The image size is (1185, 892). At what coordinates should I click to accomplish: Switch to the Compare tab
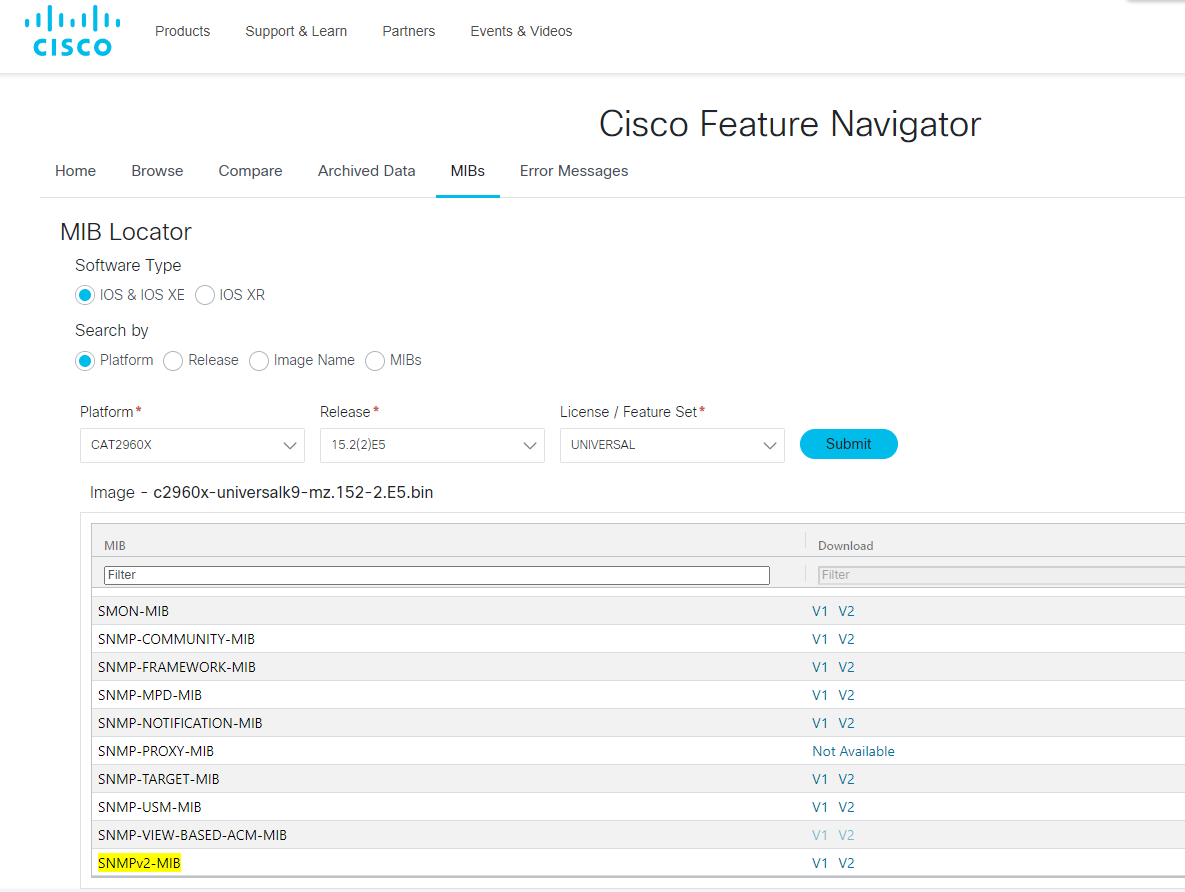pyautogui.click(x=250, y=171)
